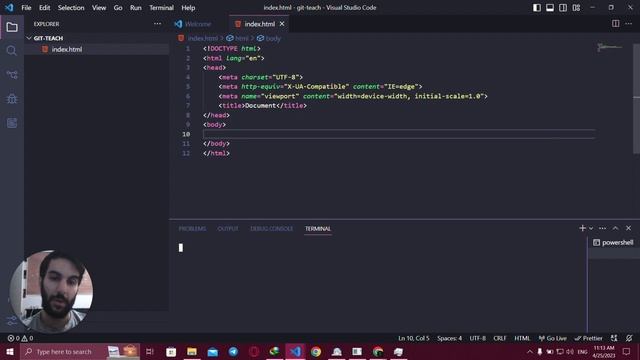This screenshot has width=640, height=360.
Task: Open editor more actions menu
Action: tap(629, 24)
